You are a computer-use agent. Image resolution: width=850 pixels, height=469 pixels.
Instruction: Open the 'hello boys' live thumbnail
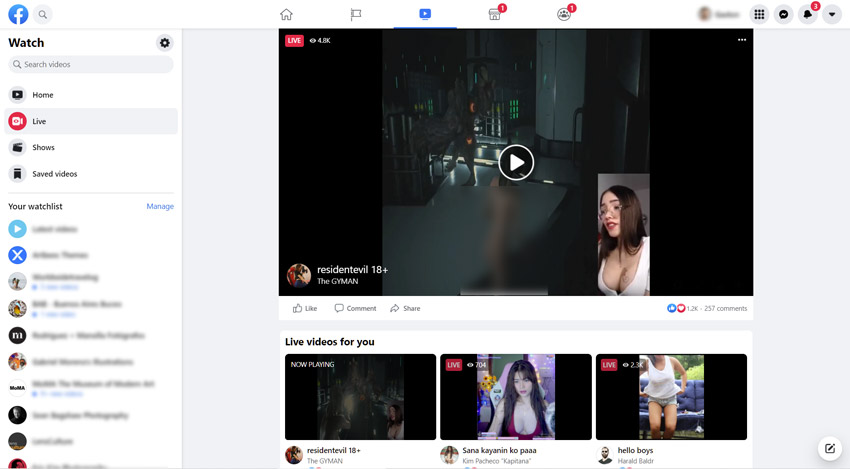(671, 397)
